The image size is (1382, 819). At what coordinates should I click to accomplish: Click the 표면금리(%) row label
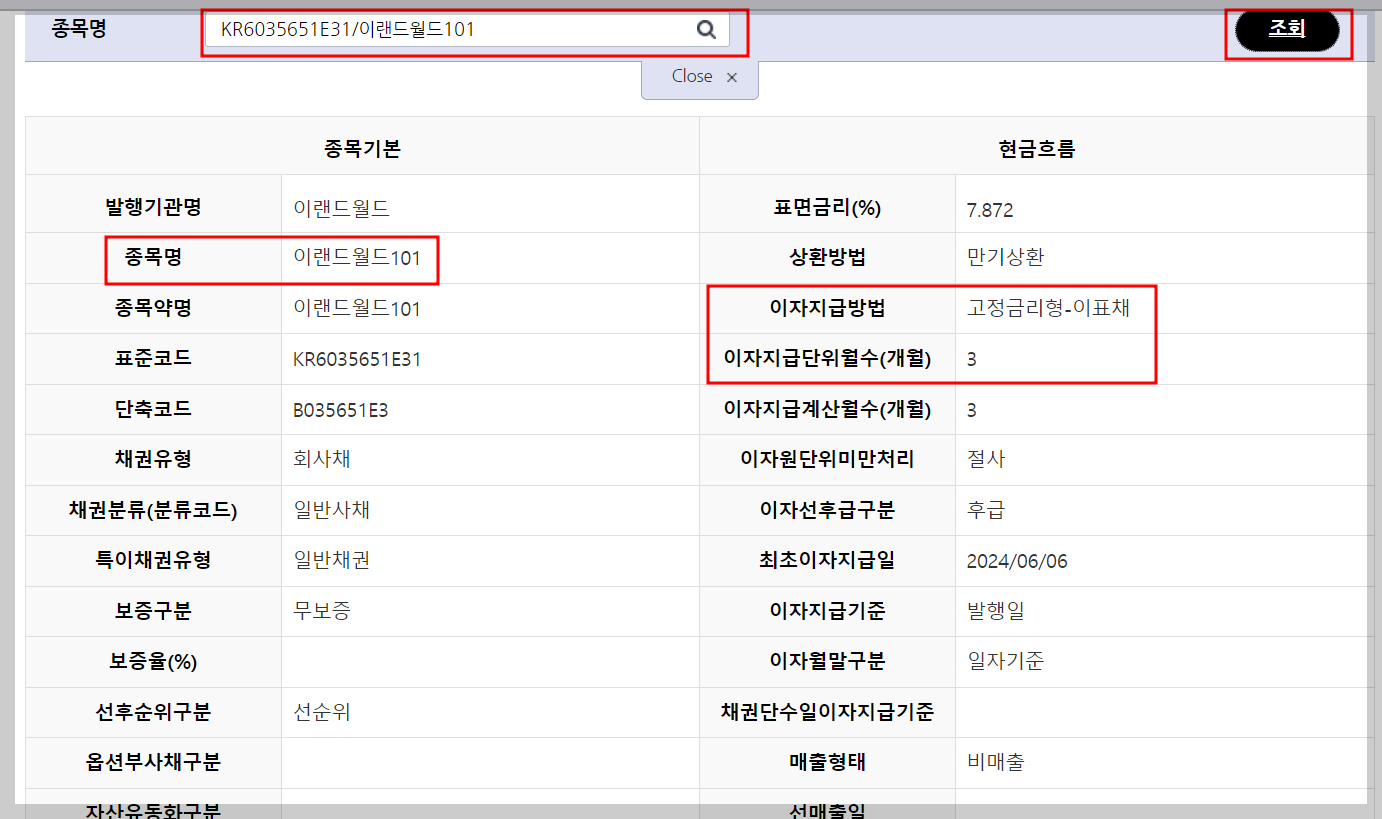pyautogui.click(x=827, y=208)
